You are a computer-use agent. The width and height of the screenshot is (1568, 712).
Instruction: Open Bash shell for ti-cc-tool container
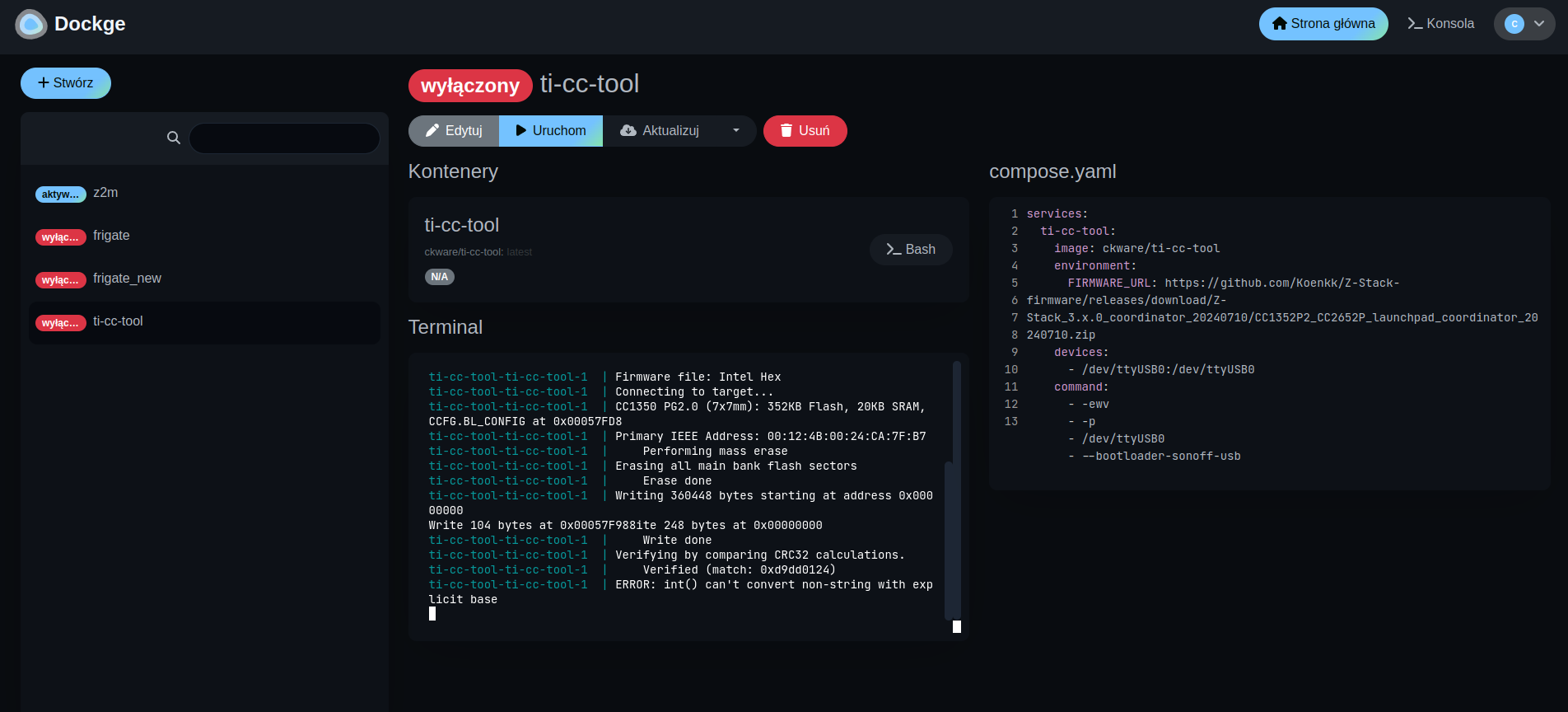911,250
